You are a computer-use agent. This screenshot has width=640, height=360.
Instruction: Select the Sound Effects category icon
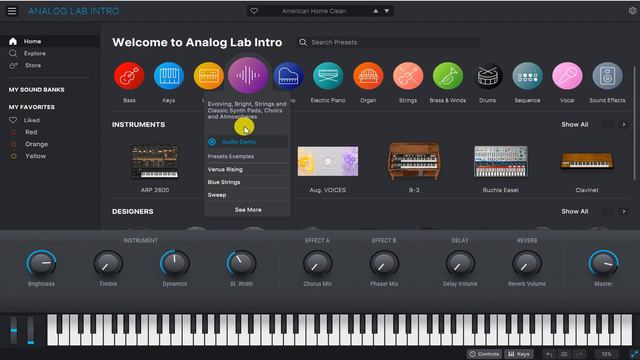click(x=607, y=76)
